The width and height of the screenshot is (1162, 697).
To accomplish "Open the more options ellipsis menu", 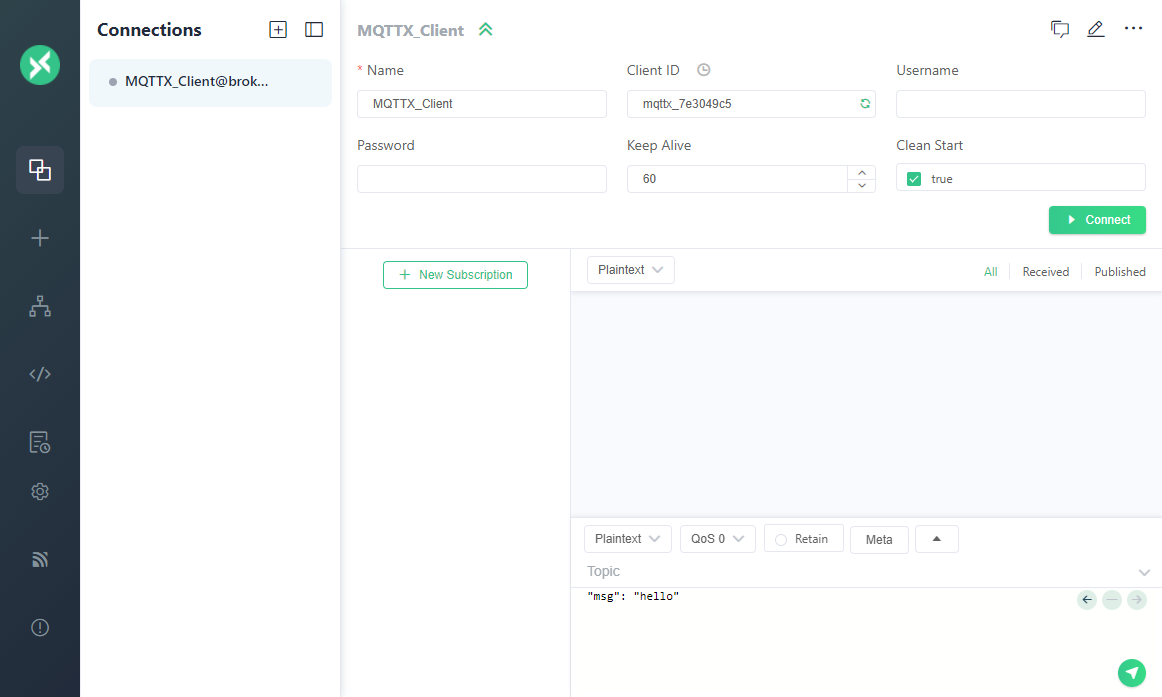I will [x=1133, y=28].
